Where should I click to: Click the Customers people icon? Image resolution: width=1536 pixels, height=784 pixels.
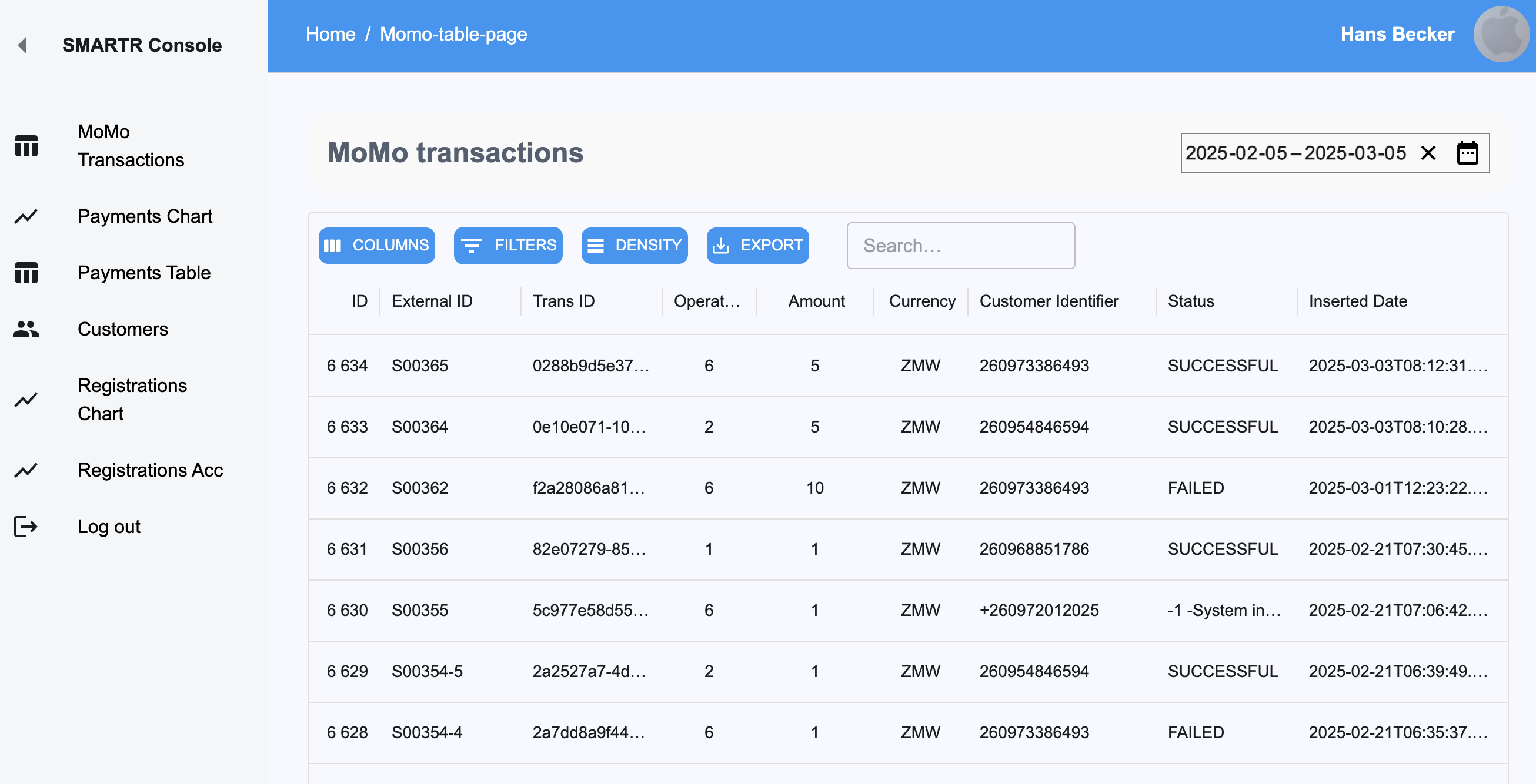[26, 329]
